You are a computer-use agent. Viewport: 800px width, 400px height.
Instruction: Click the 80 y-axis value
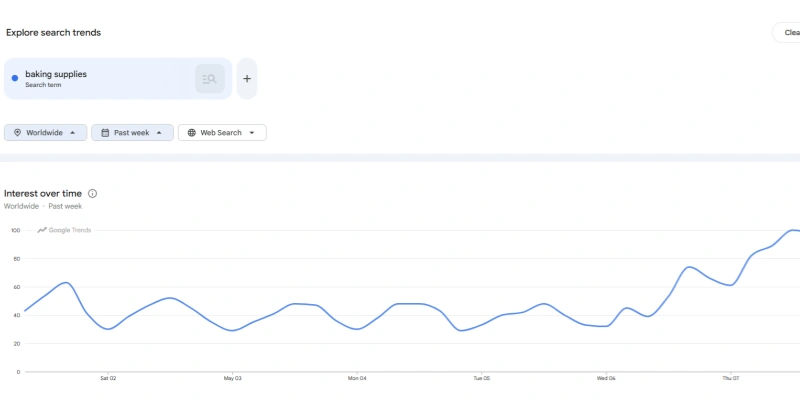point(17,259)
